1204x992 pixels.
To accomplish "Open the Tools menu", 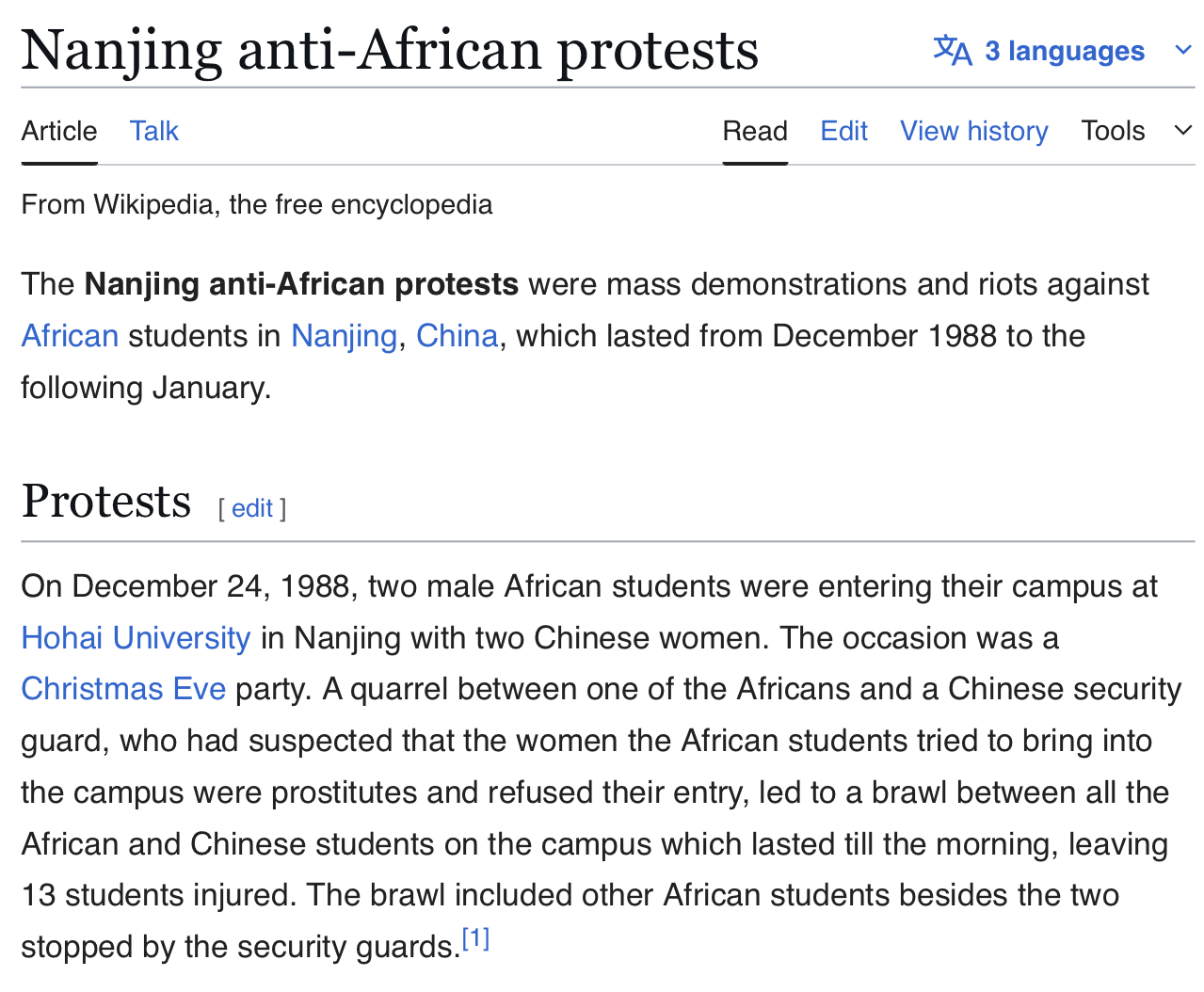I will (x=1113, y=131).
